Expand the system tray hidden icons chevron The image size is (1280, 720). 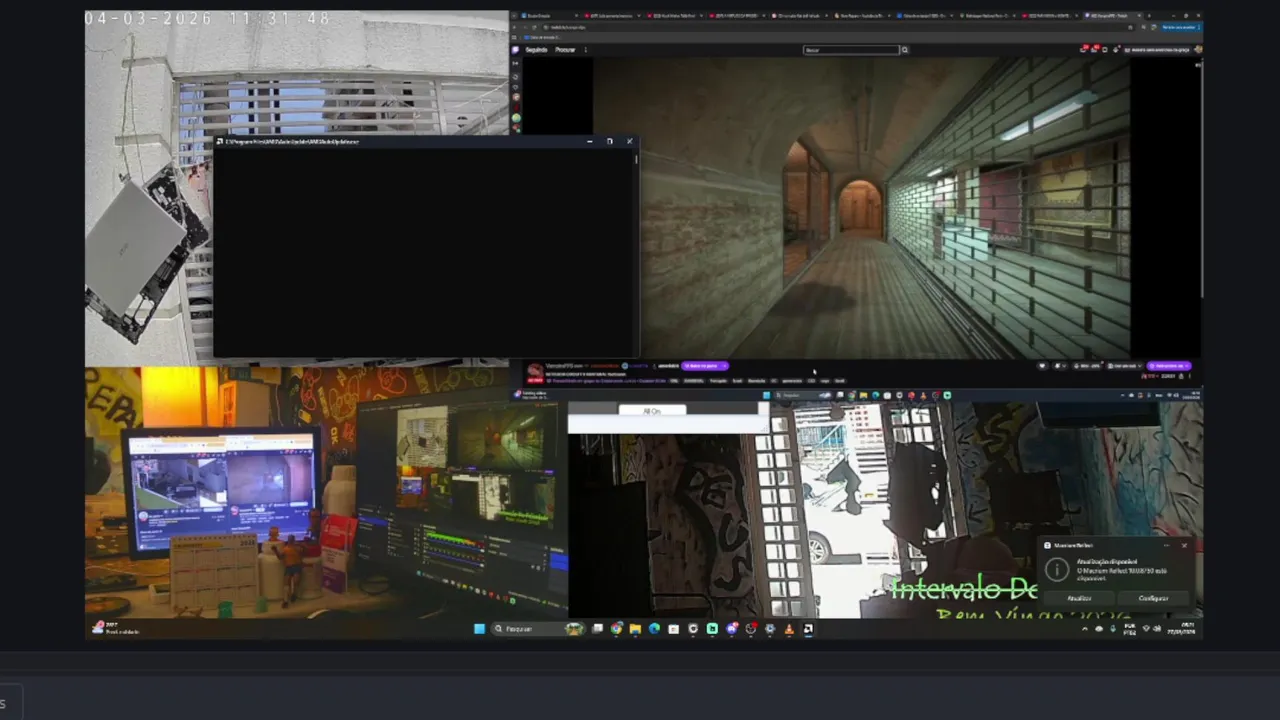1085,629
